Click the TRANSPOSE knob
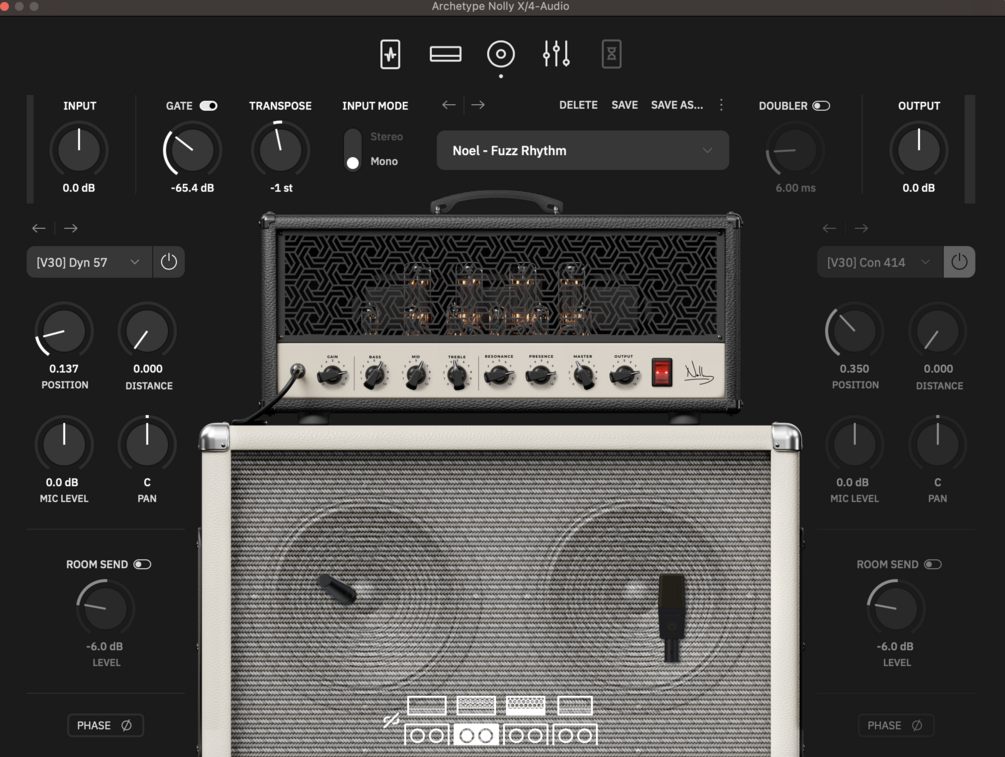Image resolution: width=1005 pixels, height=757 pixels. coord(280,149)
